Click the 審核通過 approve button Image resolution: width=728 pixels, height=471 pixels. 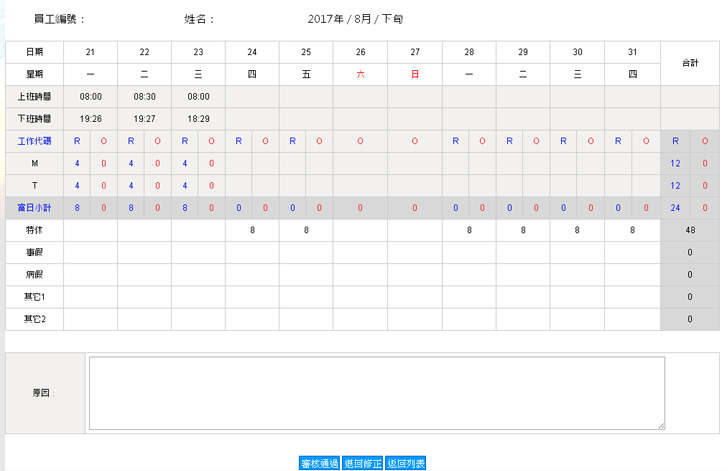point(320,463)
